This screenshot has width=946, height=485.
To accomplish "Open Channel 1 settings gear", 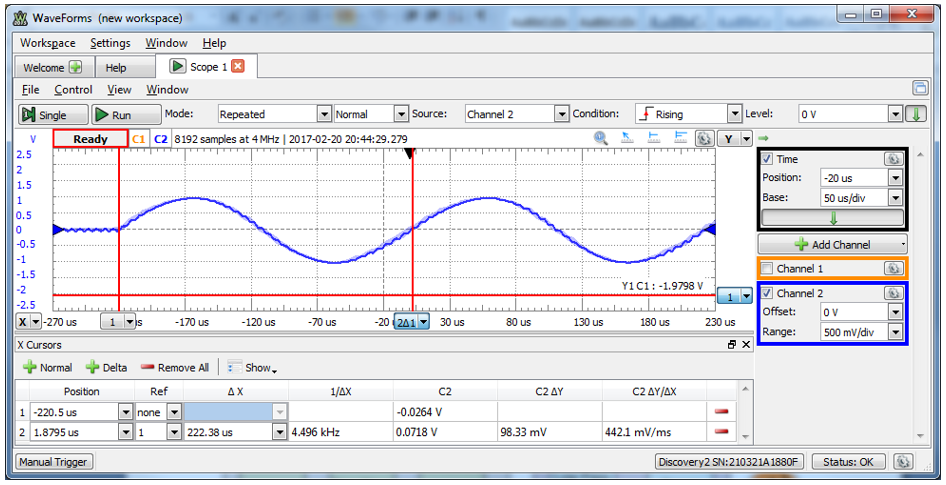I will (x=894, y=268).
